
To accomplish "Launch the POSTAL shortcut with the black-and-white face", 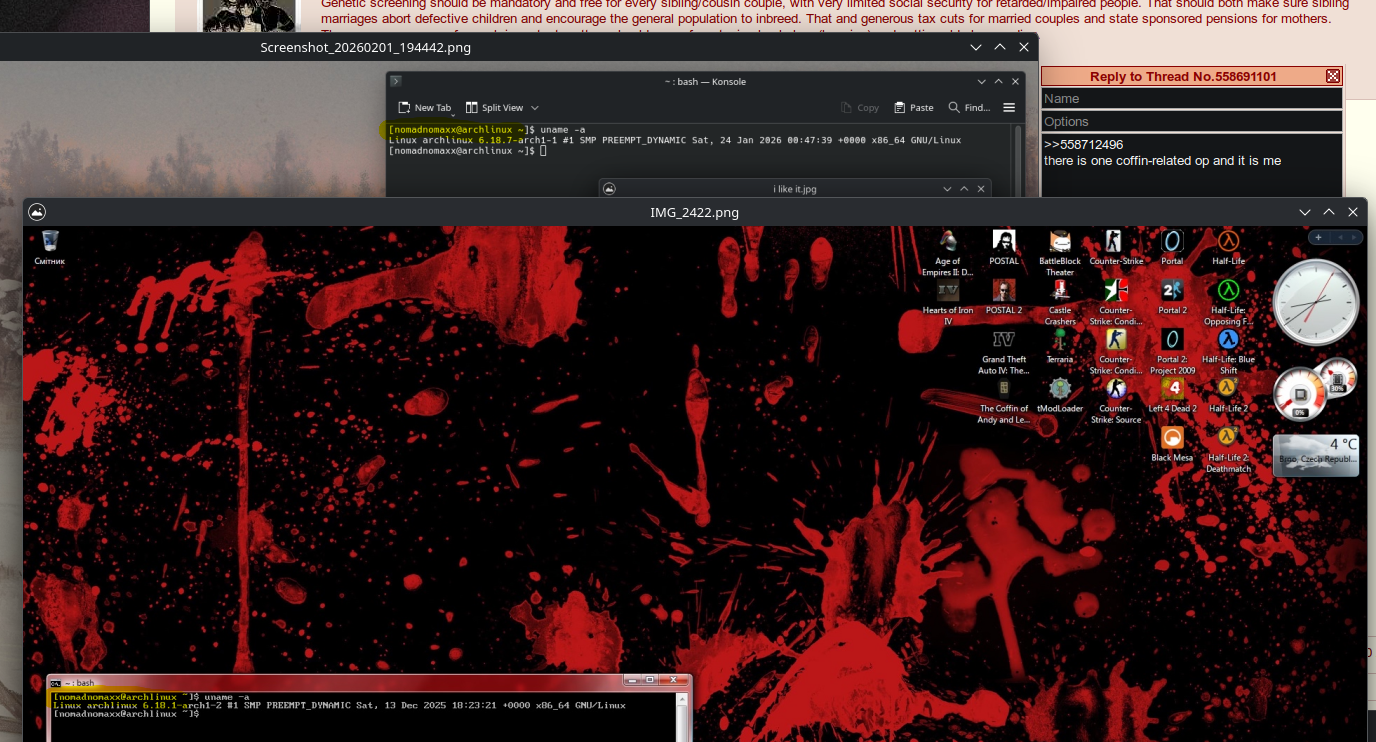I will coord(1004,248).
